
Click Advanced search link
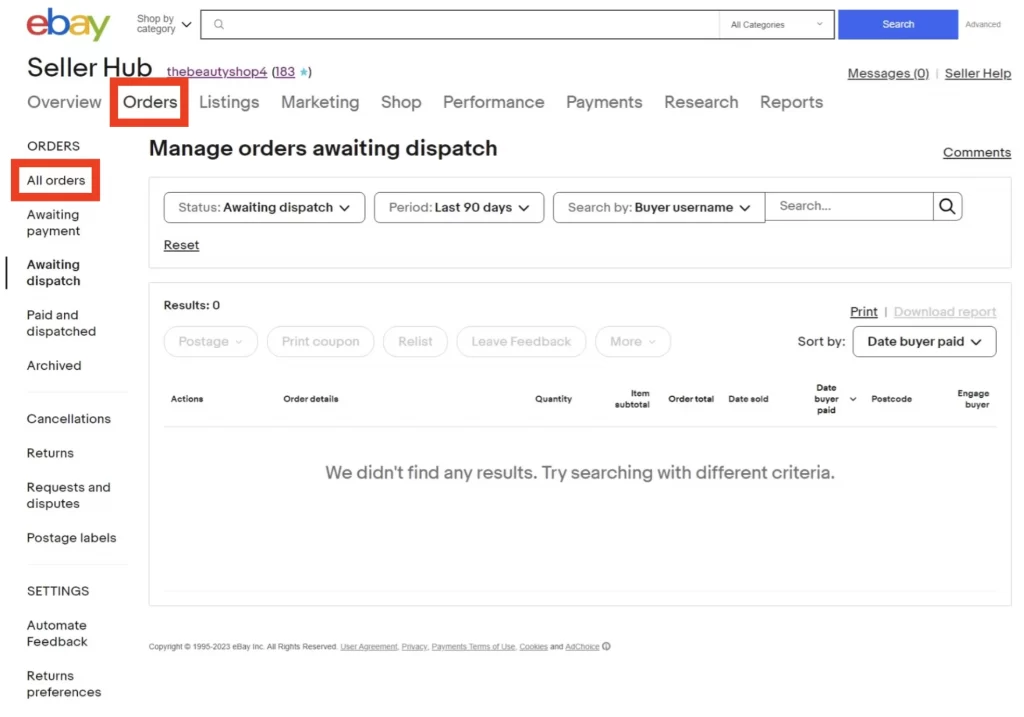[983, 24]
